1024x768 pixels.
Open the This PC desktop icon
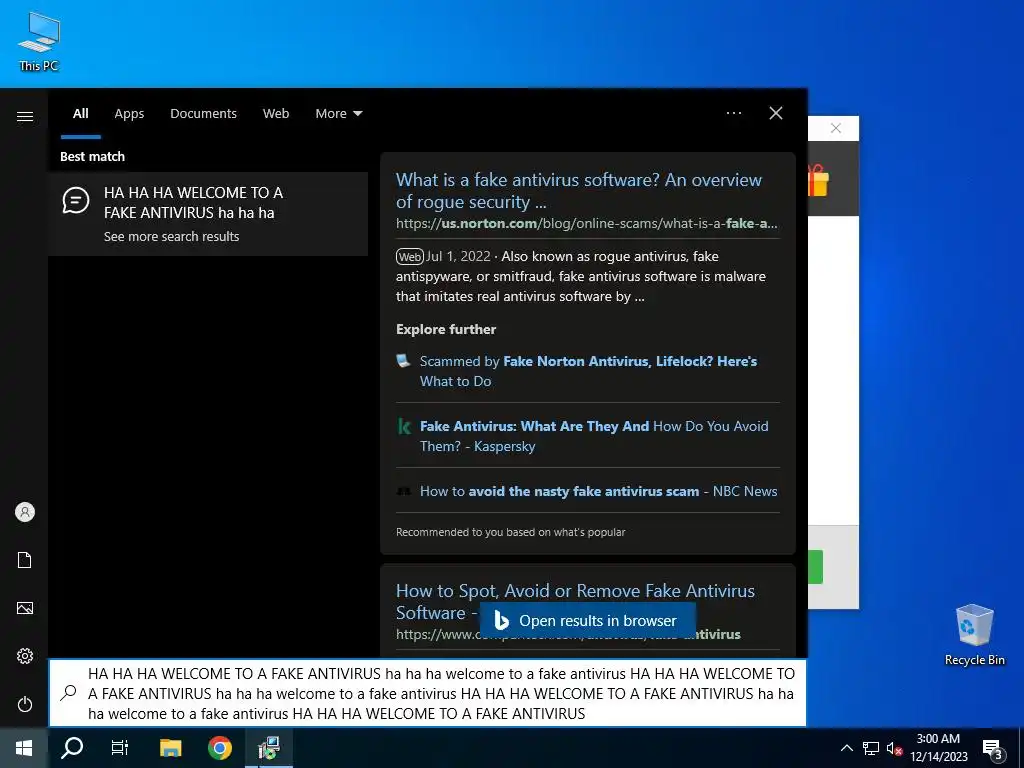39,41
